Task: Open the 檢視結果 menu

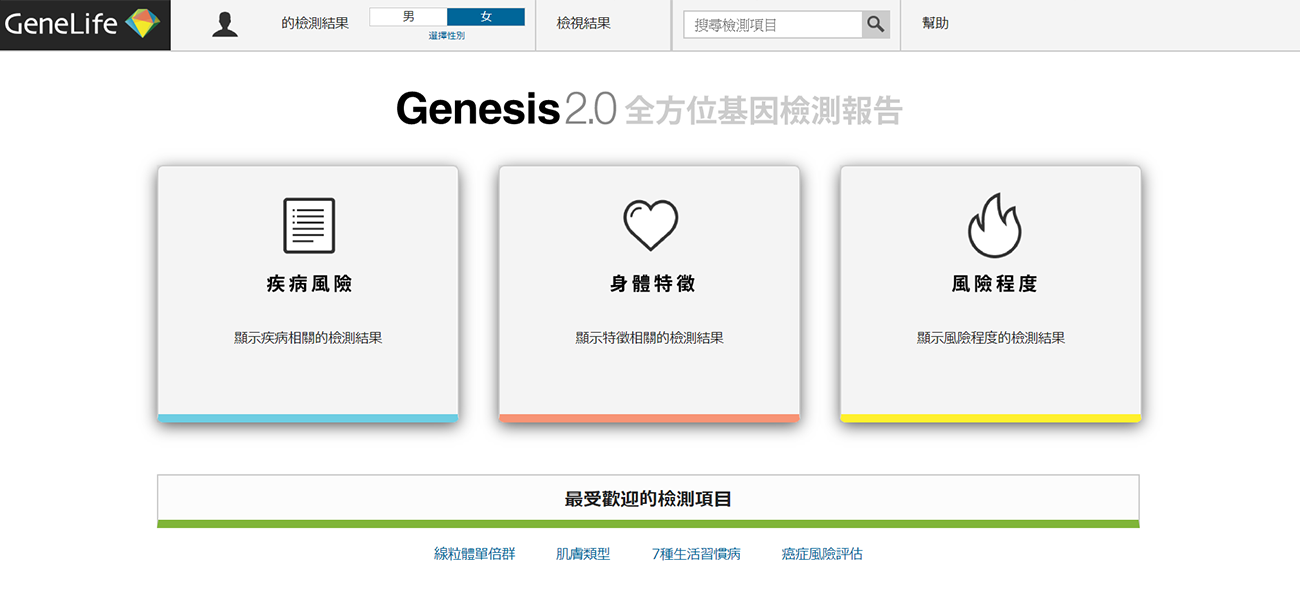Action: 584,23
